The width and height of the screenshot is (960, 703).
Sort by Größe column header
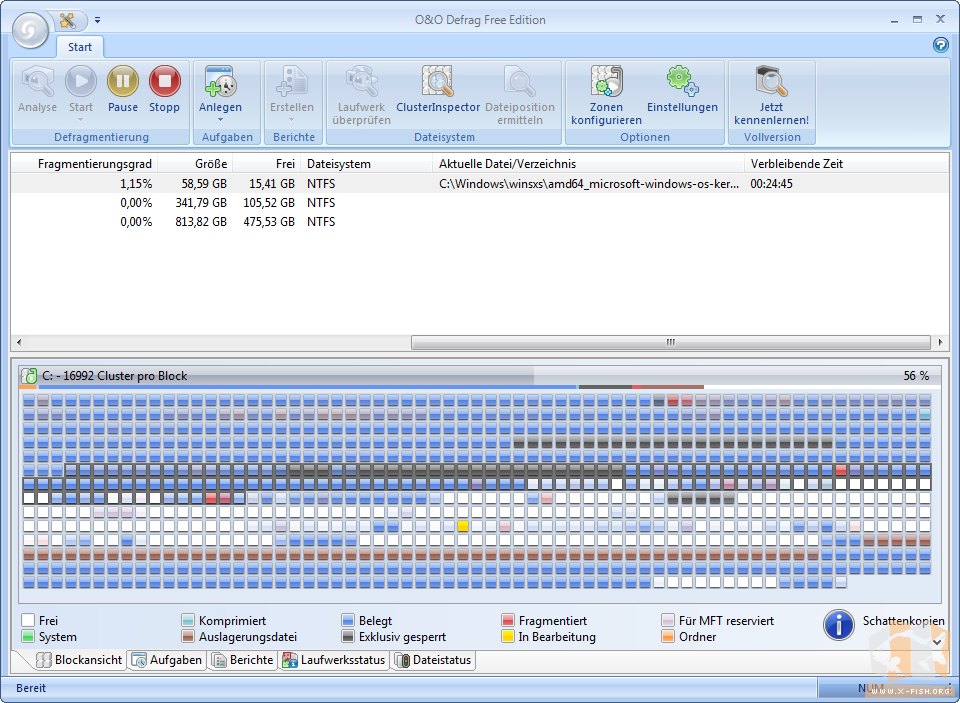[x=195, y=164]
